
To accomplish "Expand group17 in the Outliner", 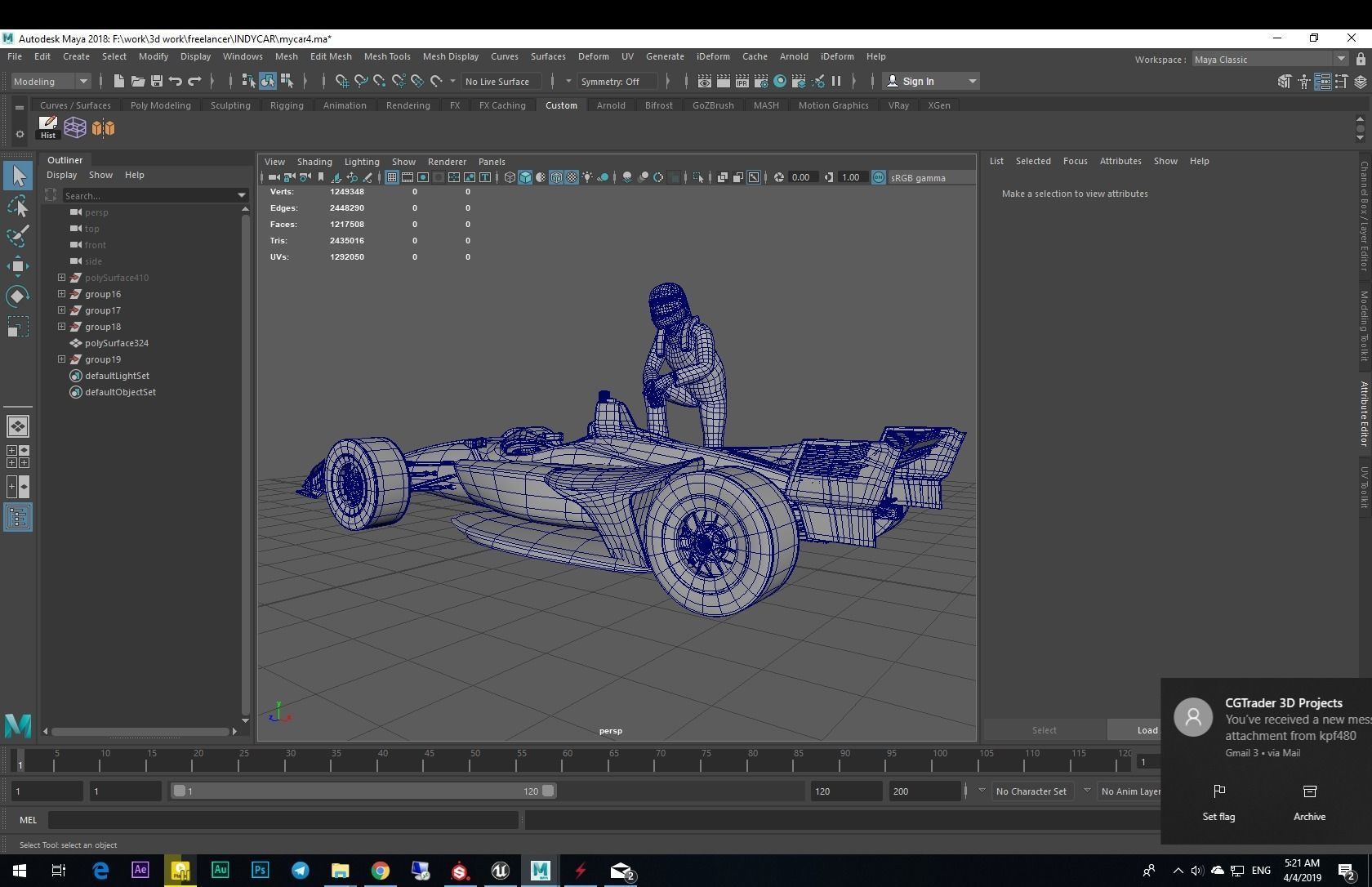I will click(61, 310).
